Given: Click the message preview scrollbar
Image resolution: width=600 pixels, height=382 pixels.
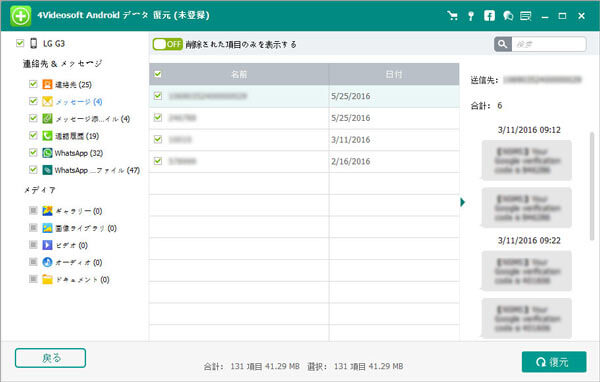Looking at the screenshot, I should 592,186.
